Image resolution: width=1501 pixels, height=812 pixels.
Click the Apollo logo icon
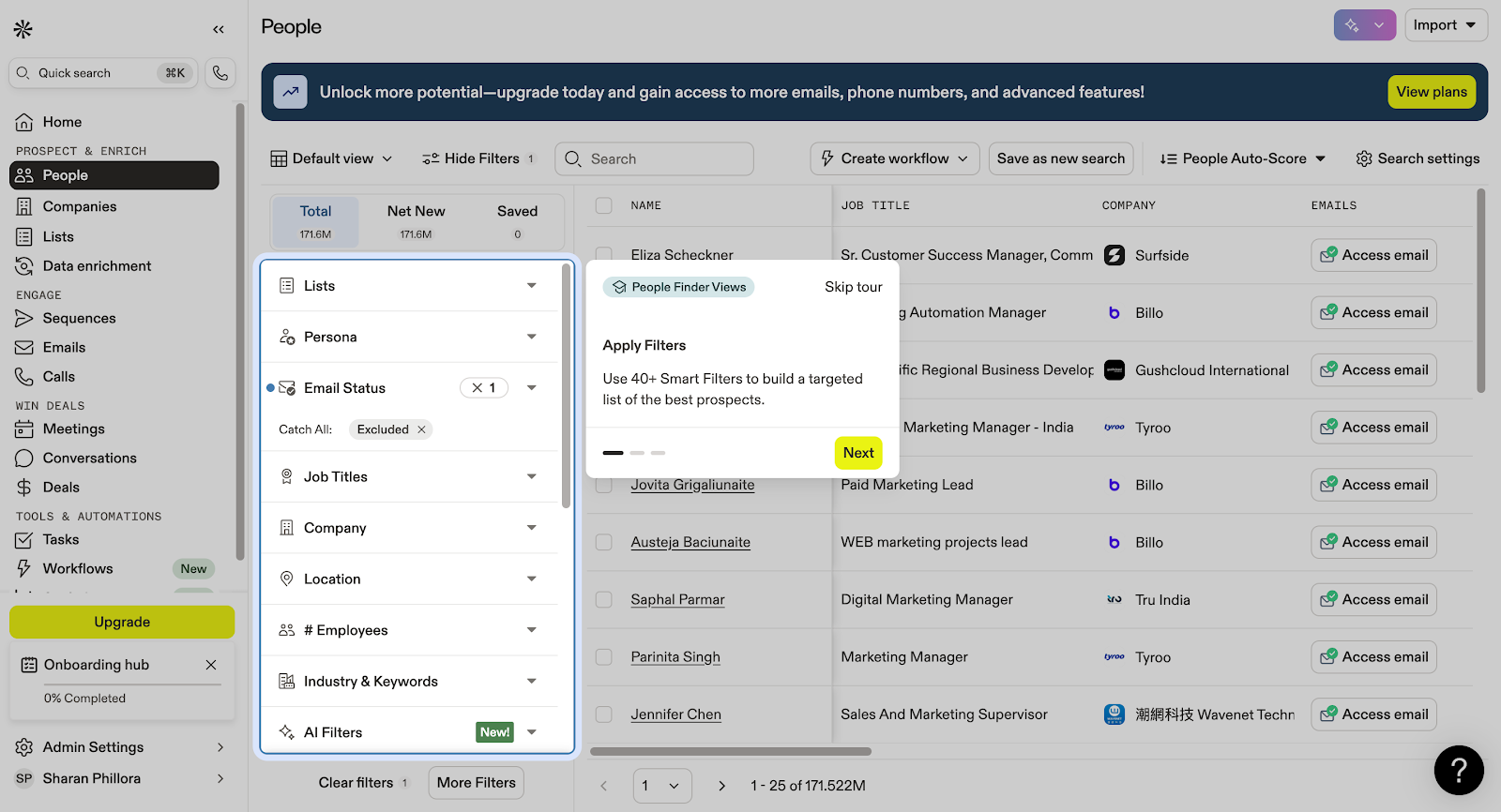point(23,29)
